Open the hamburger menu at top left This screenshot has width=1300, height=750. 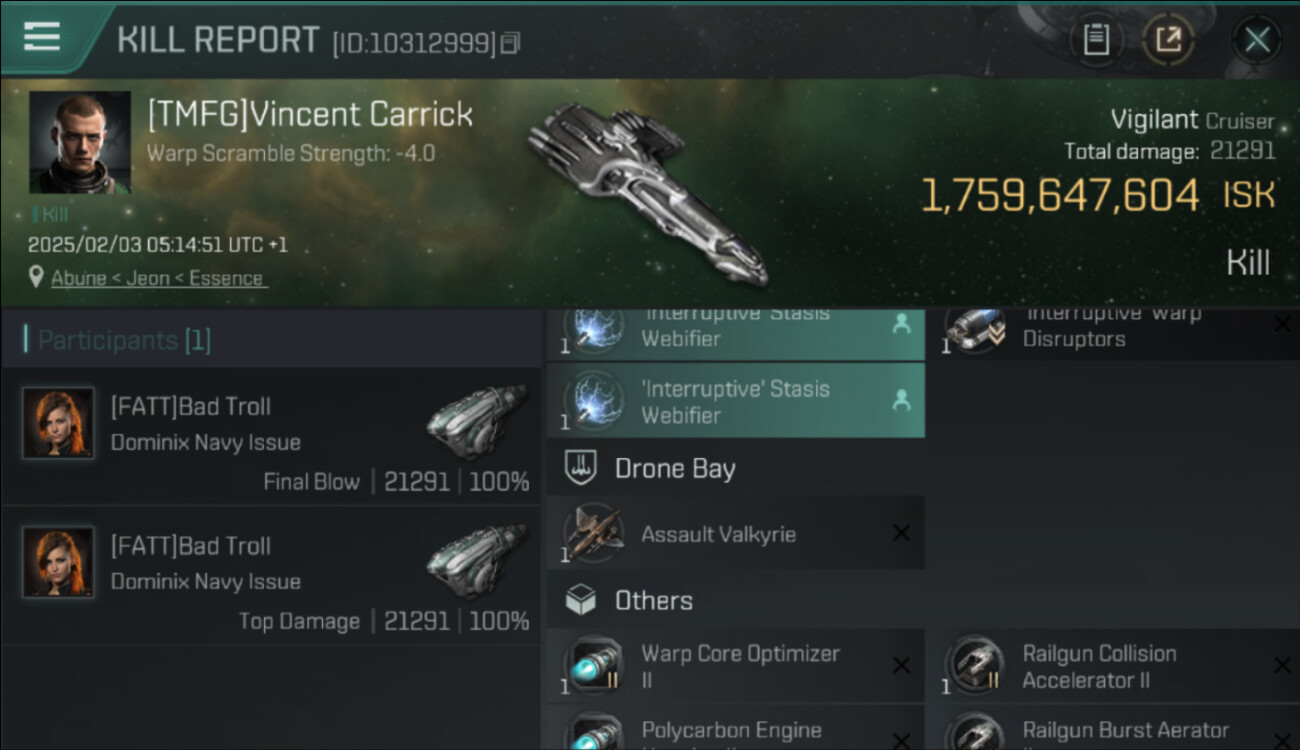click(42, 38)
